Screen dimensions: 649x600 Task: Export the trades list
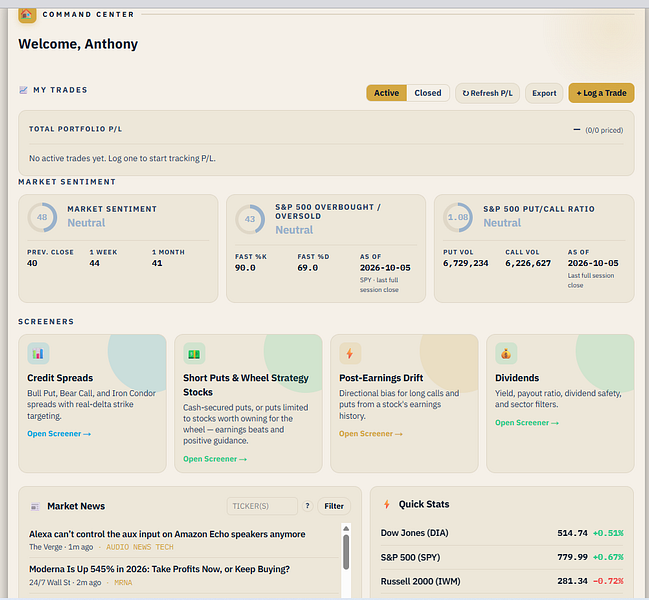(x=544, y=93)
